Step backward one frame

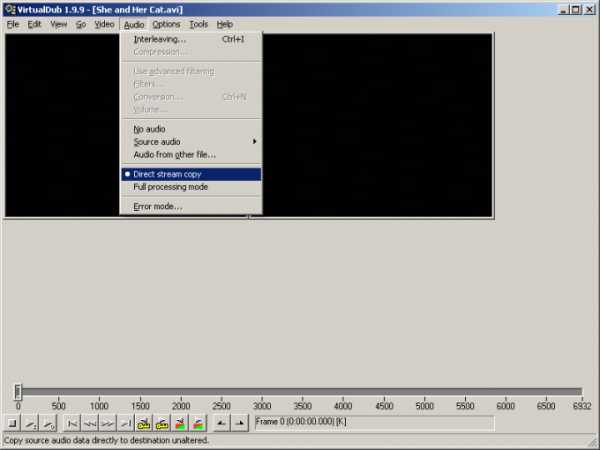[90, 424]
